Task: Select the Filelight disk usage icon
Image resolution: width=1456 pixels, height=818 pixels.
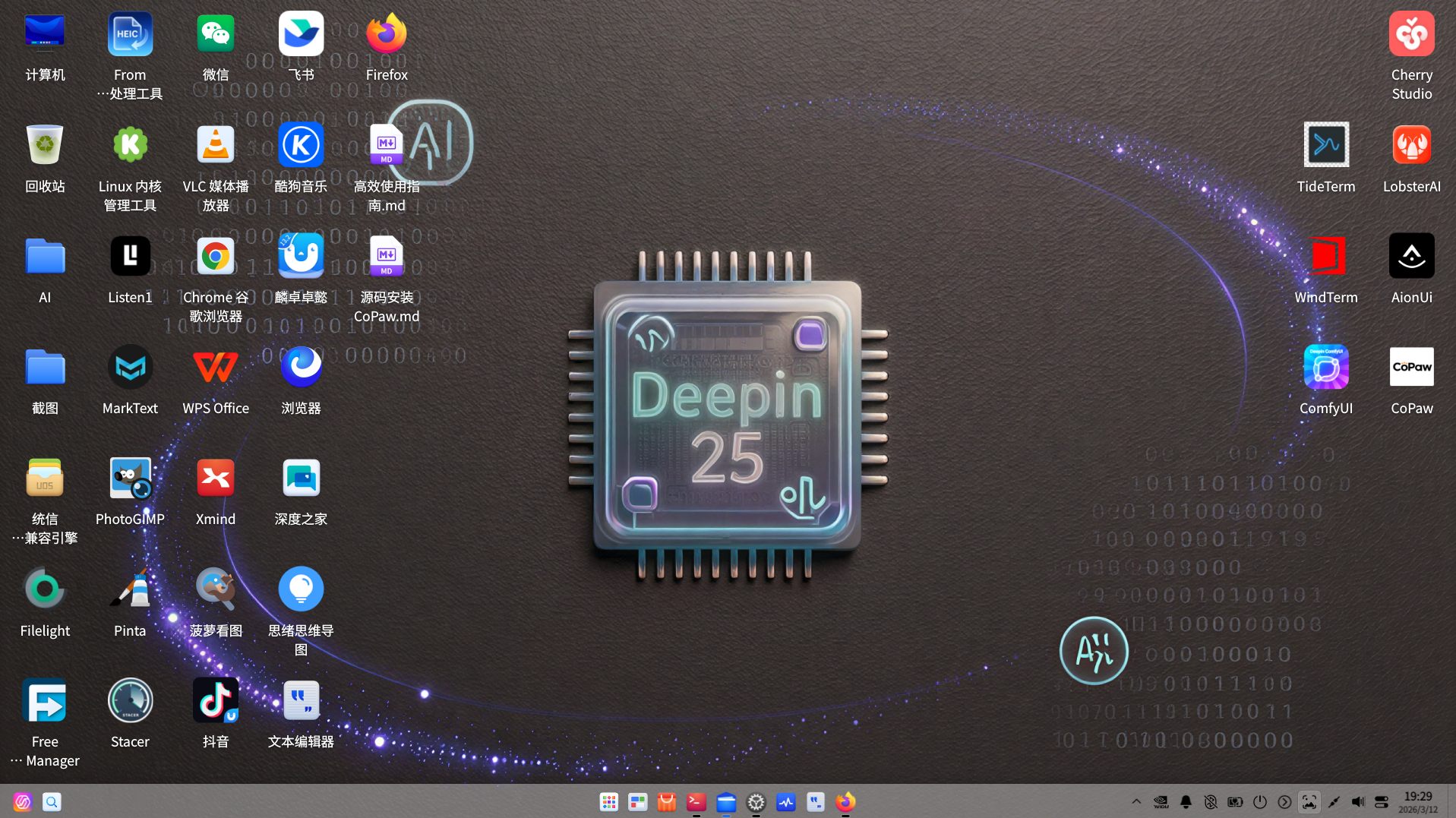Action: click(x=45, y=589)
